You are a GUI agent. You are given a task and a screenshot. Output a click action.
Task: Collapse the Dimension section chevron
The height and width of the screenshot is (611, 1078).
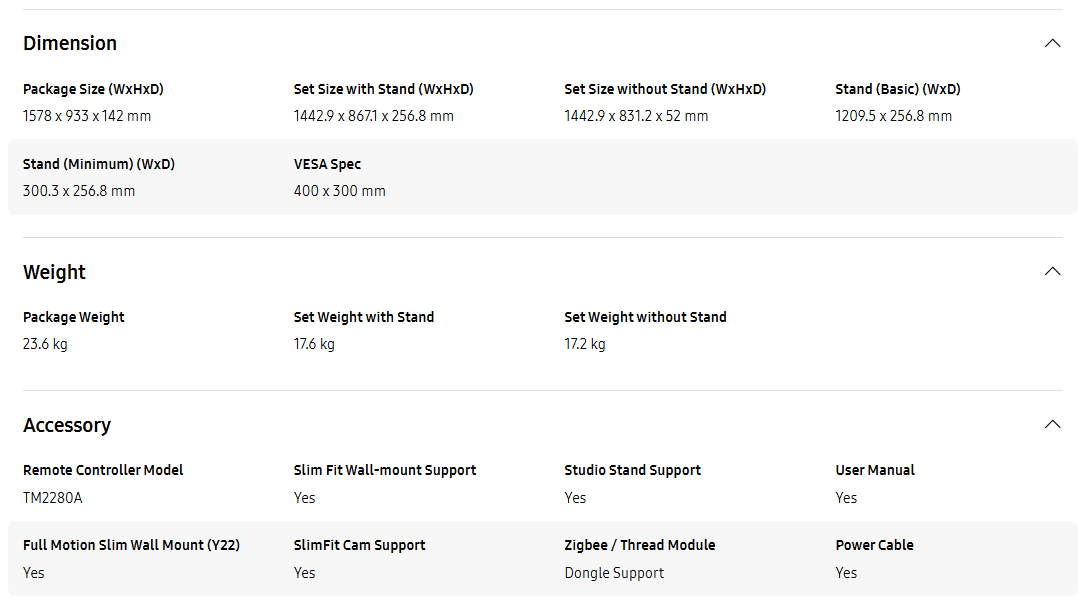coord(1052,43)
